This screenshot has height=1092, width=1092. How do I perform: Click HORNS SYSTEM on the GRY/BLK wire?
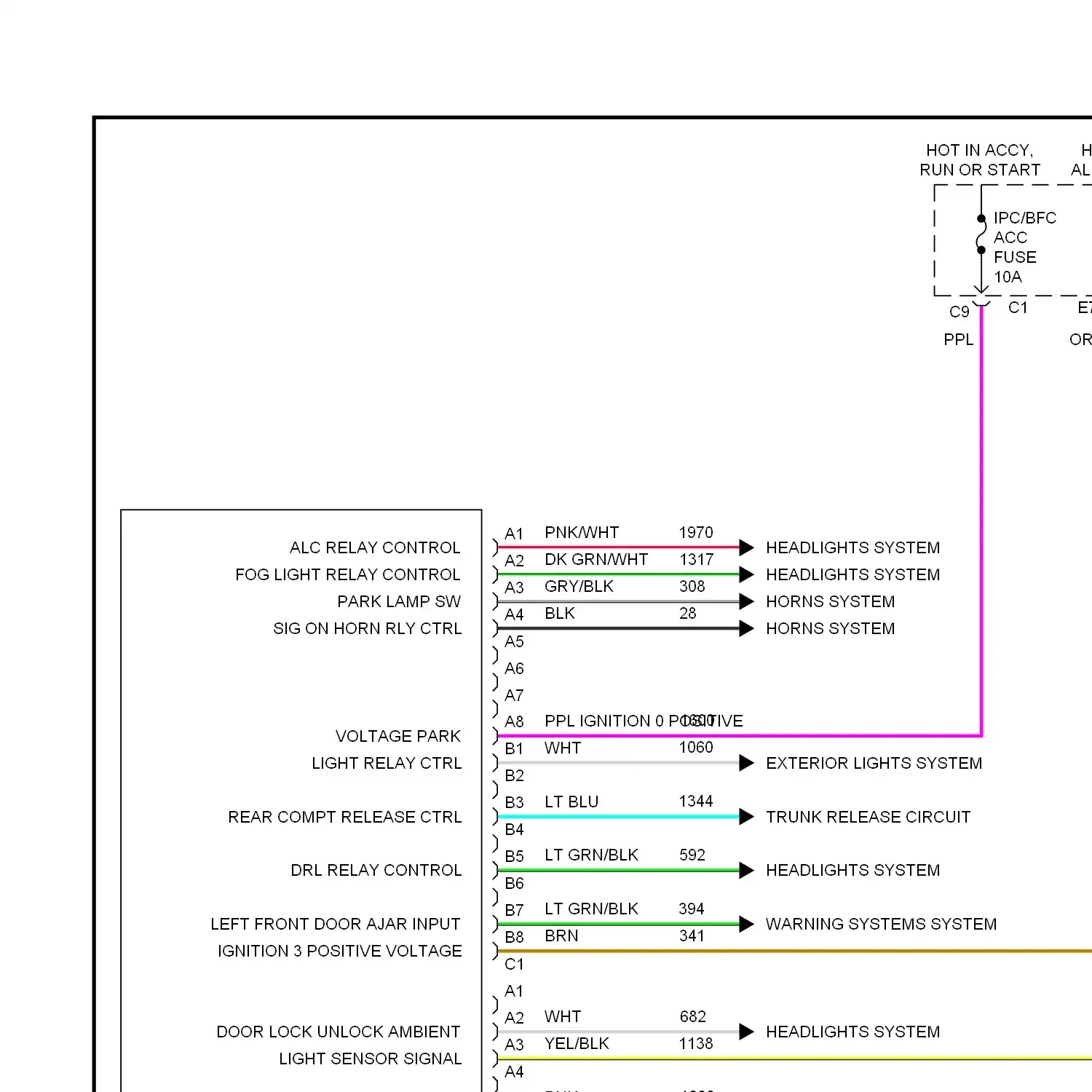pyautogui.click(x=831, y=601)
